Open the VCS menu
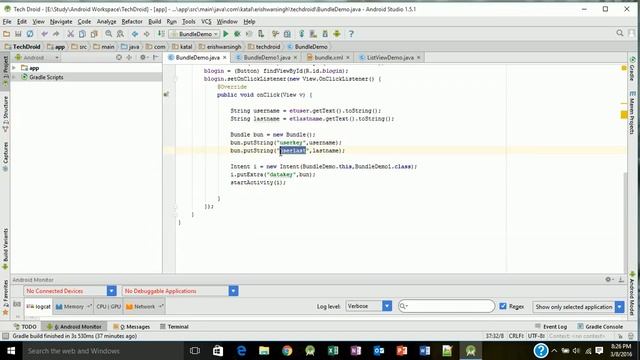Image resolution: width=640 pixels, height=360 pixels. [207, 22]
